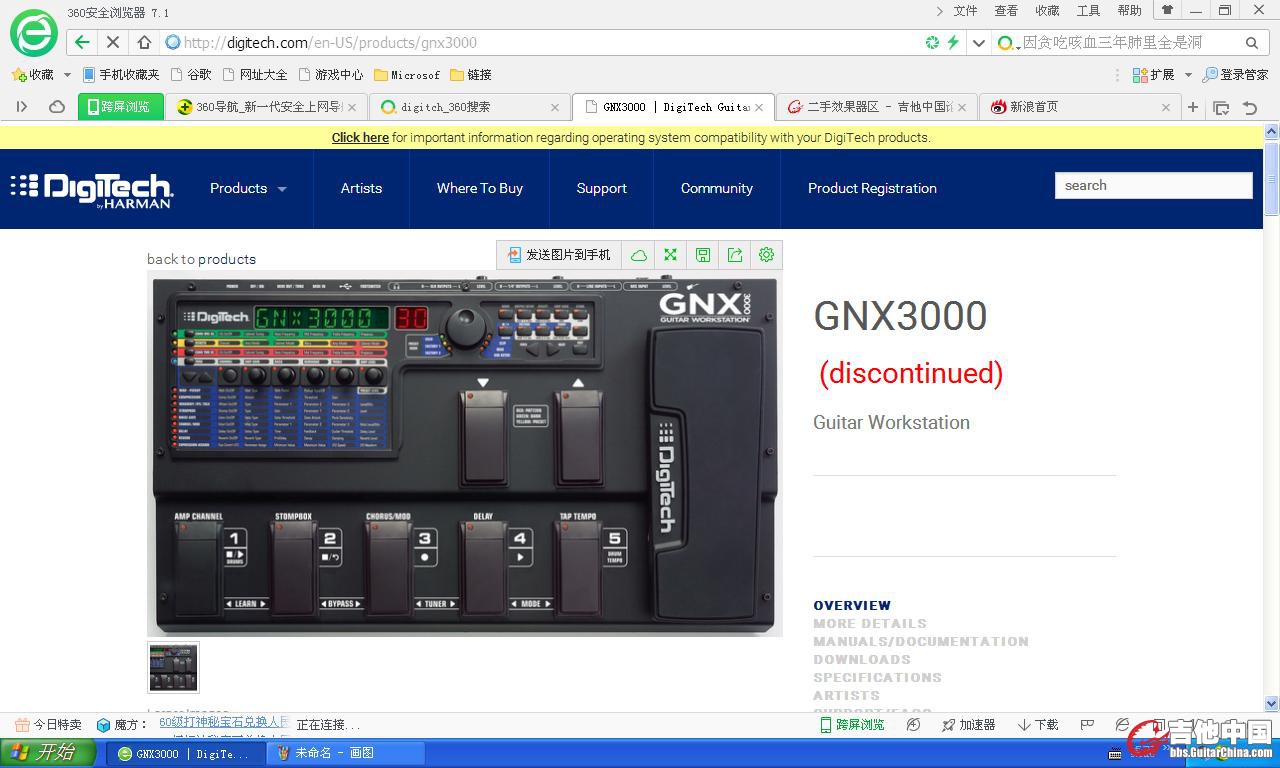1280x768 pixels.
Task: Open the 收藏 menu in the menu bar
Action: coord(1047,11)
